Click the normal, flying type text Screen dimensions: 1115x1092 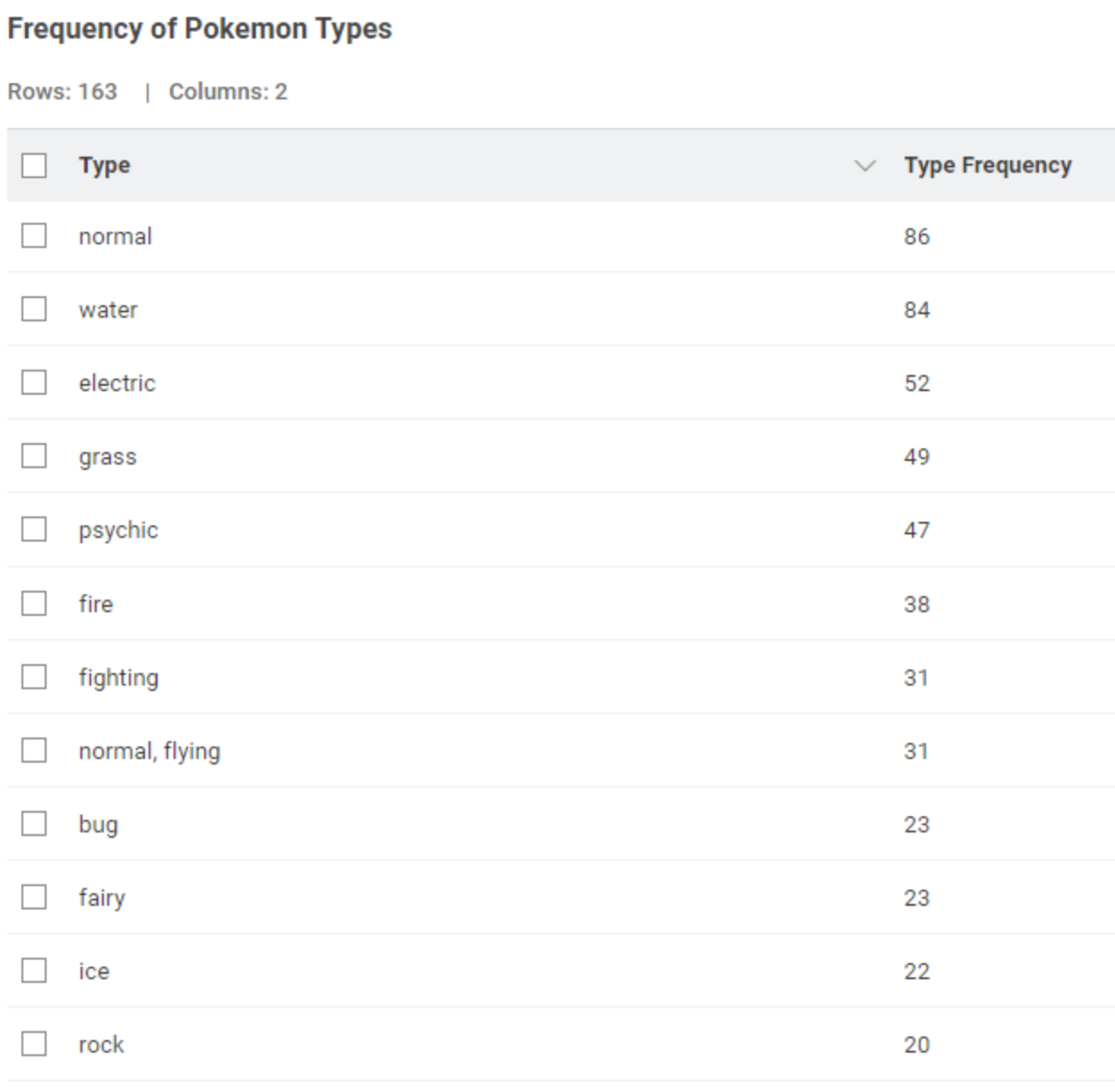[x=149, y=751]
